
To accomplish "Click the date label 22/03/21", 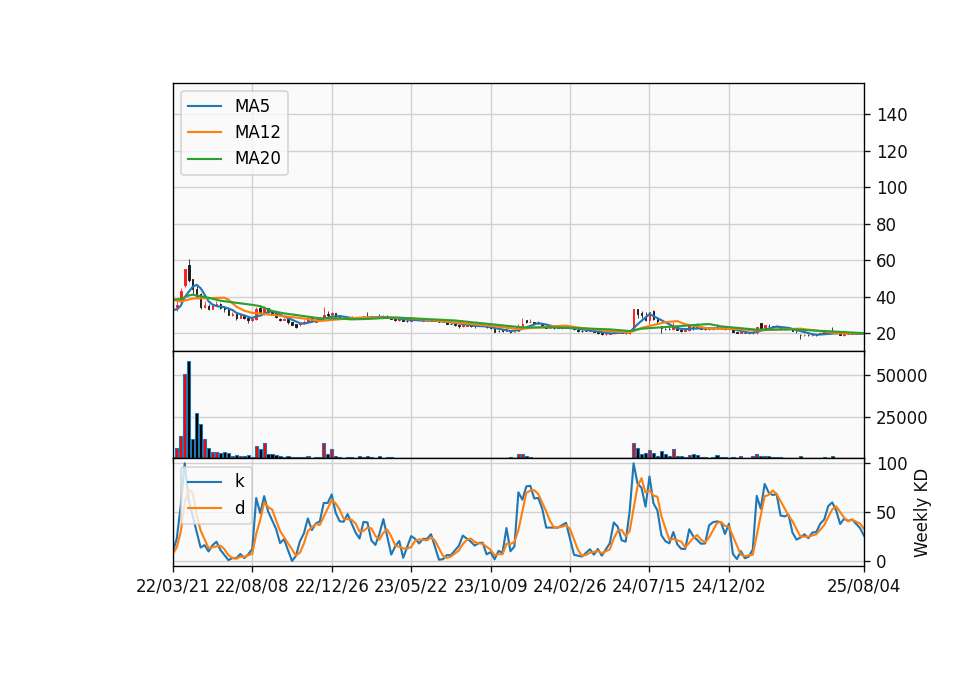I will pos(173,587).
